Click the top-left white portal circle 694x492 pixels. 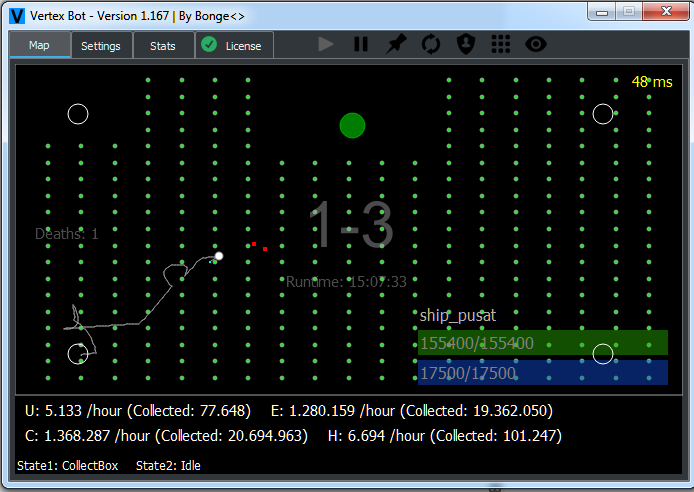(78, 114)
